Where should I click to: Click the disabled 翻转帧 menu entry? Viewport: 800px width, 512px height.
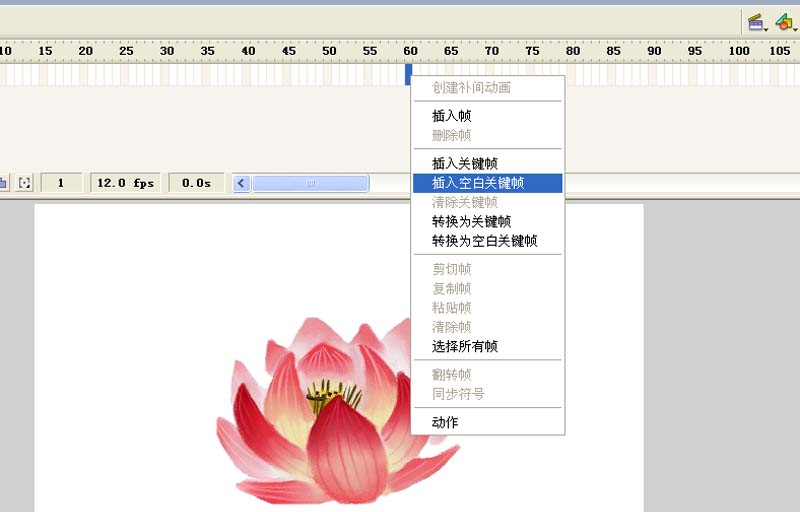point(487,374)
